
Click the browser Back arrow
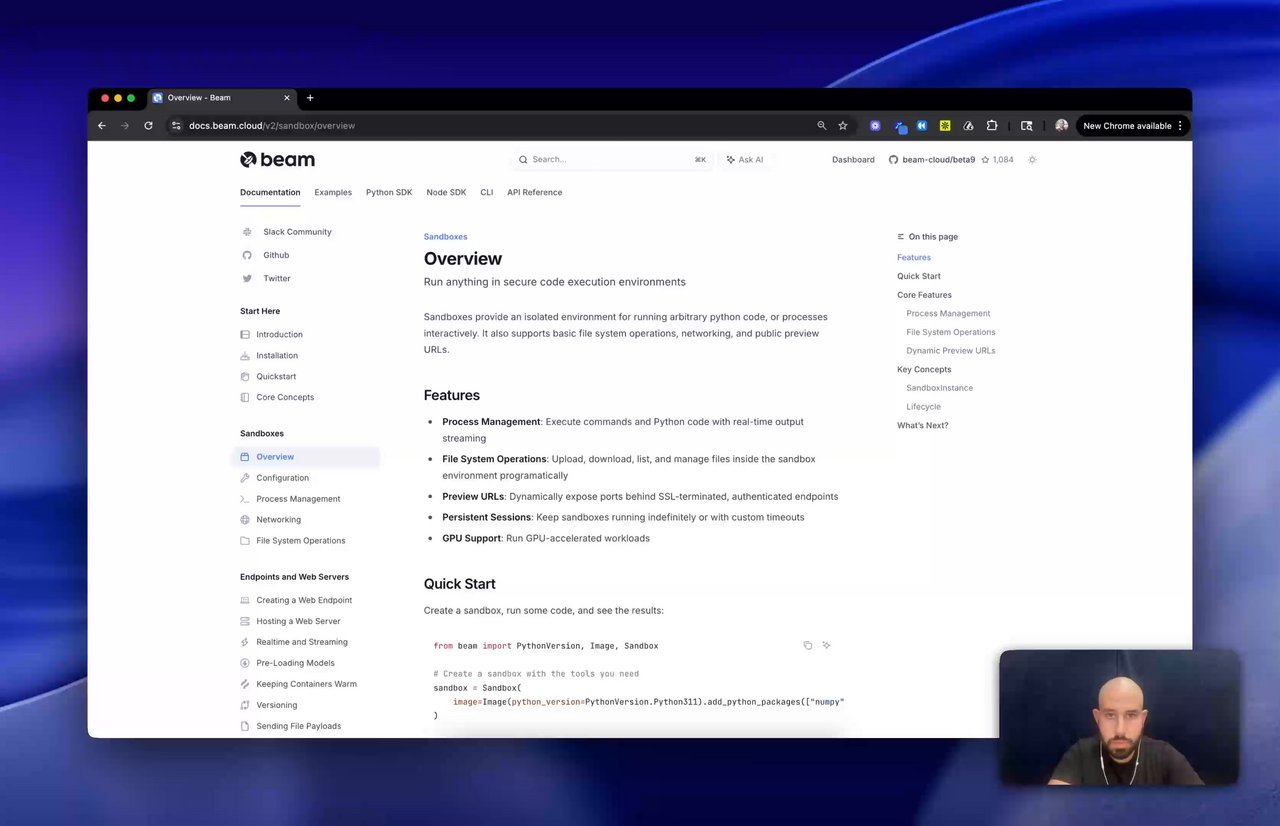(102, 126)
